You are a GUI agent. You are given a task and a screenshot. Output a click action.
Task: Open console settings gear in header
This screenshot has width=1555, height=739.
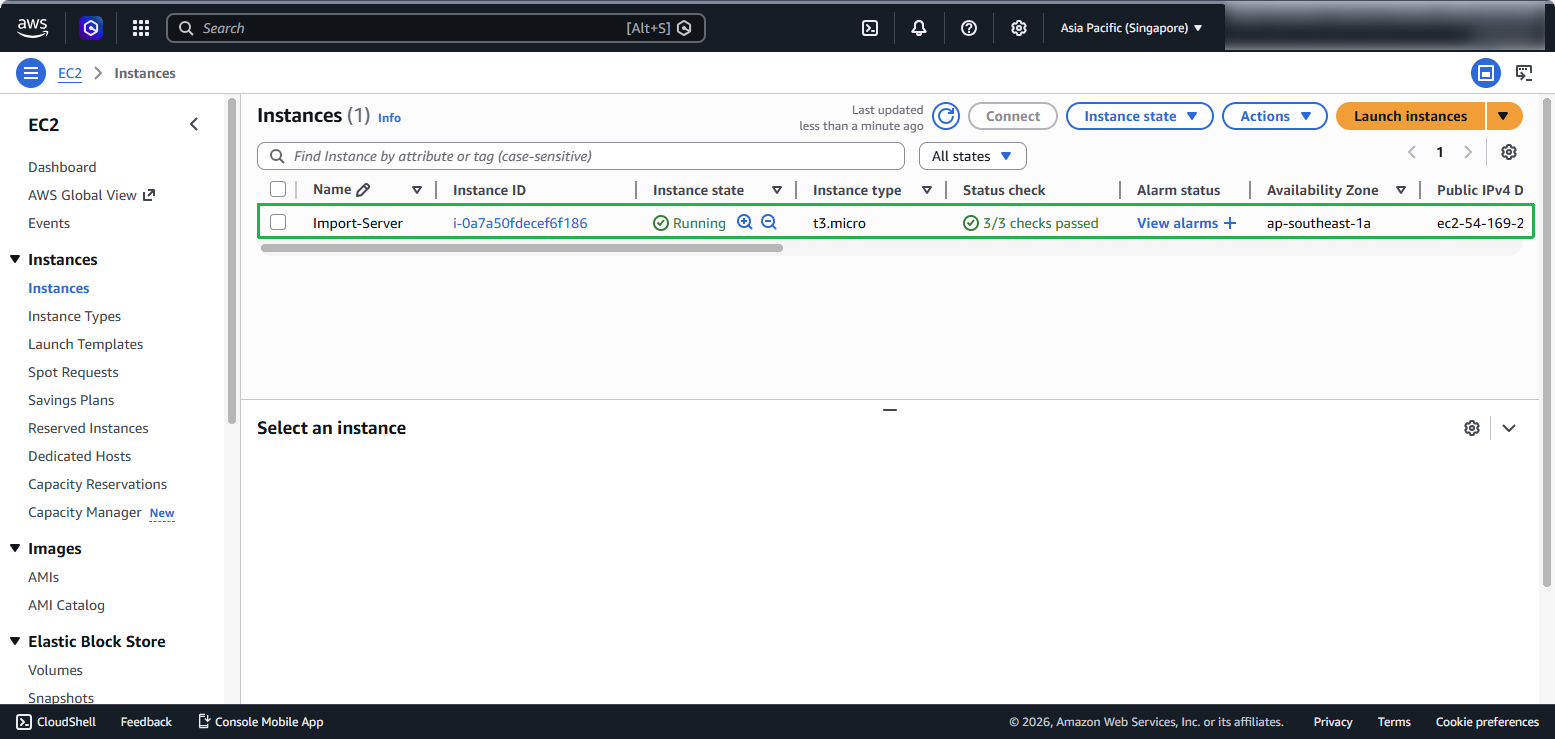click(x=1018, y=28)
